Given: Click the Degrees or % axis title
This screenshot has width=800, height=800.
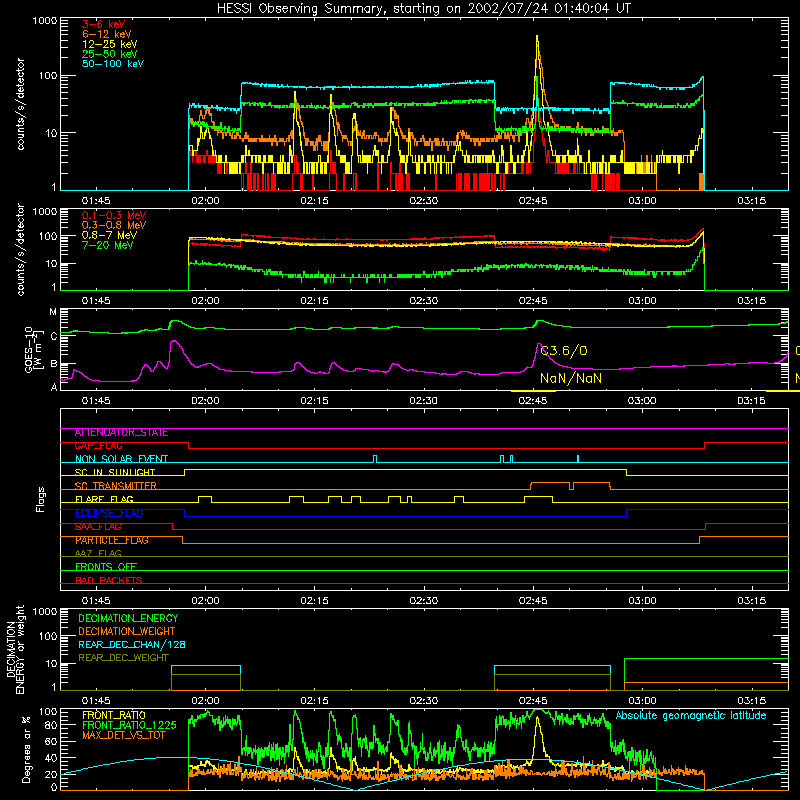Looking at the screenshot, I should (x=26, y=749).
